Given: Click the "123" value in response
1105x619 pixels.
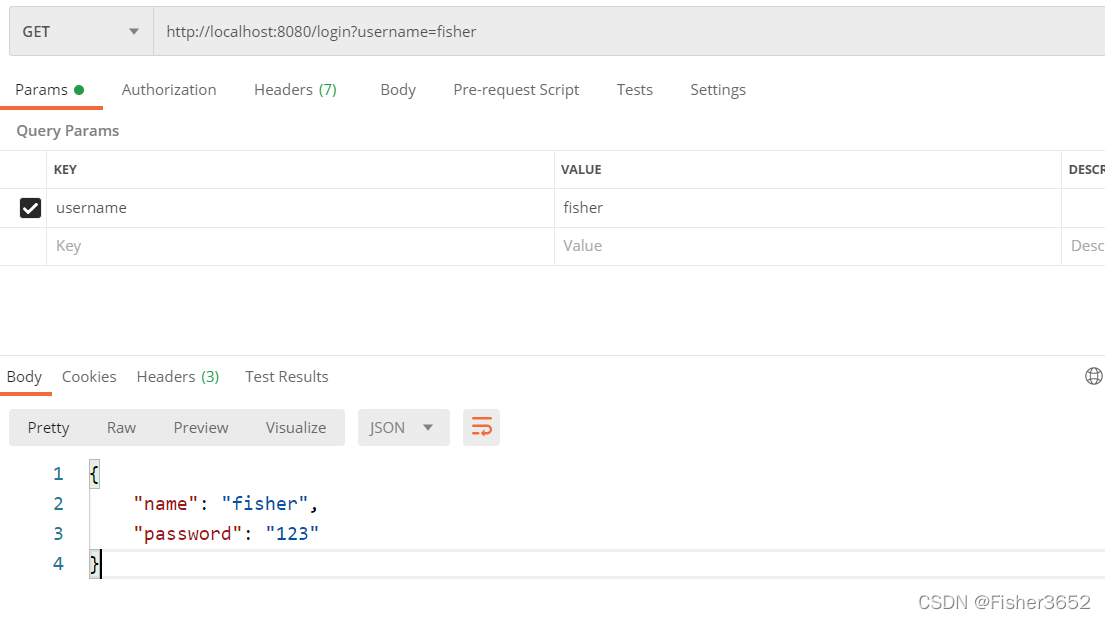Looking at the screenshot, I should (292, 534).
